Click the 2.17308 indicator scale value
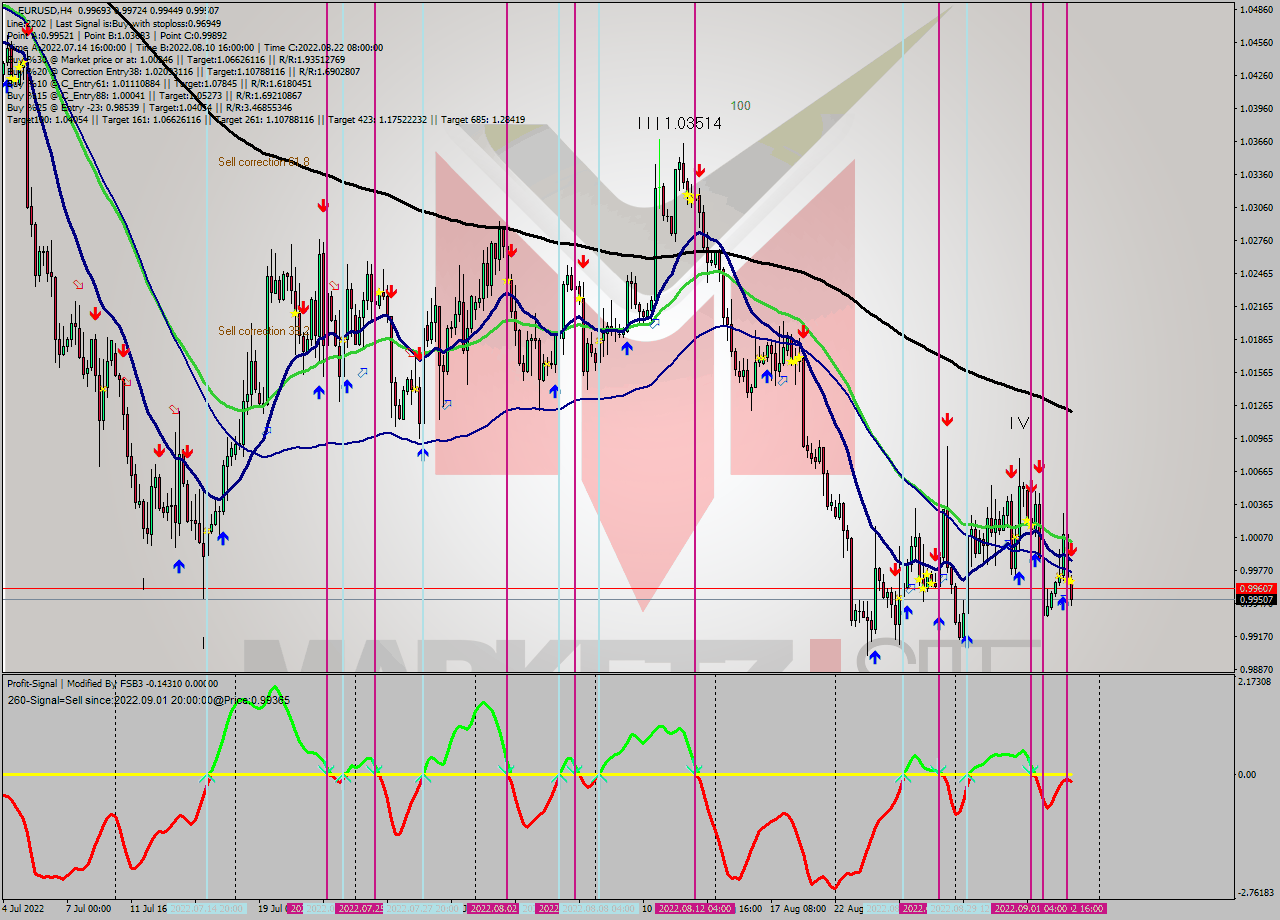1280x920 pixels. 1256,681
